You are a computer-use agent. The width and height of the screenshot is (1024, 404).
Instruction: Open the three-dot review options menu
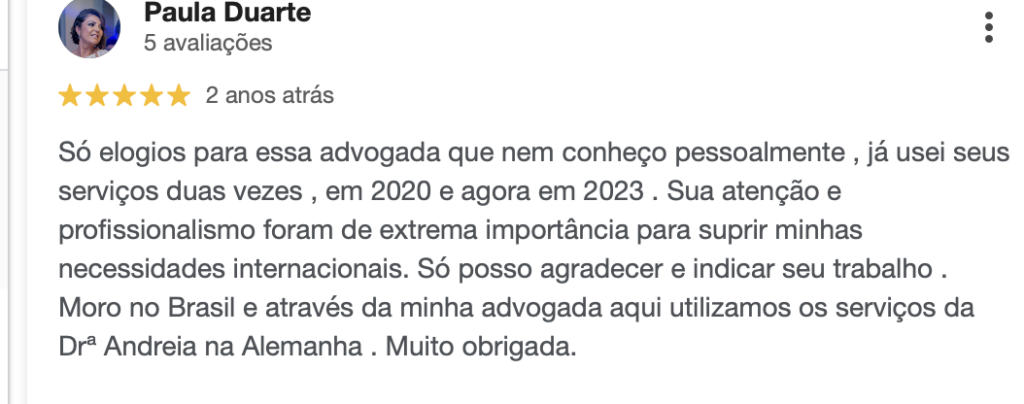coord(989,27)
